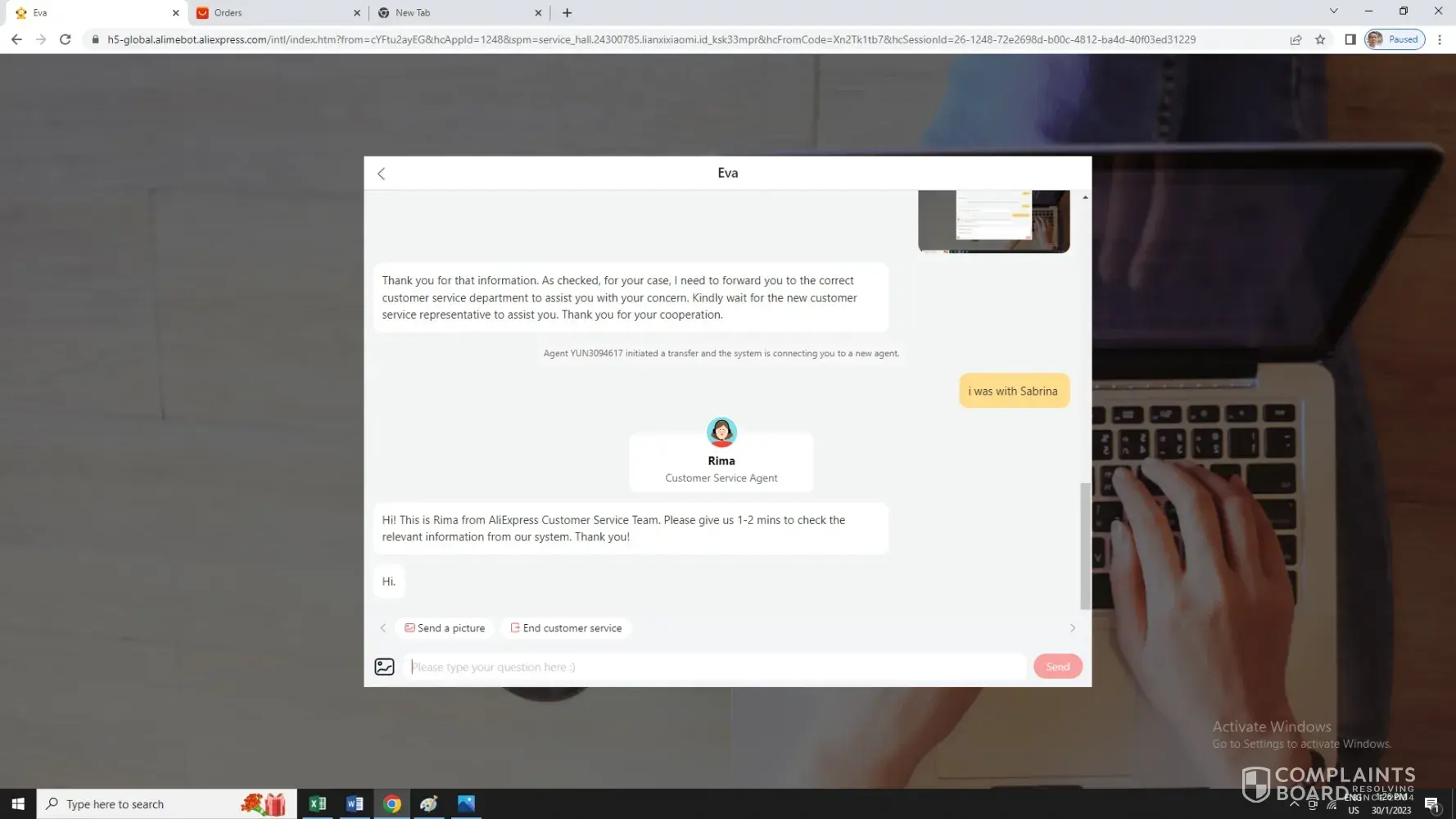
Task: Switch to the New Tab browser tab
Action: pos(459,13)
